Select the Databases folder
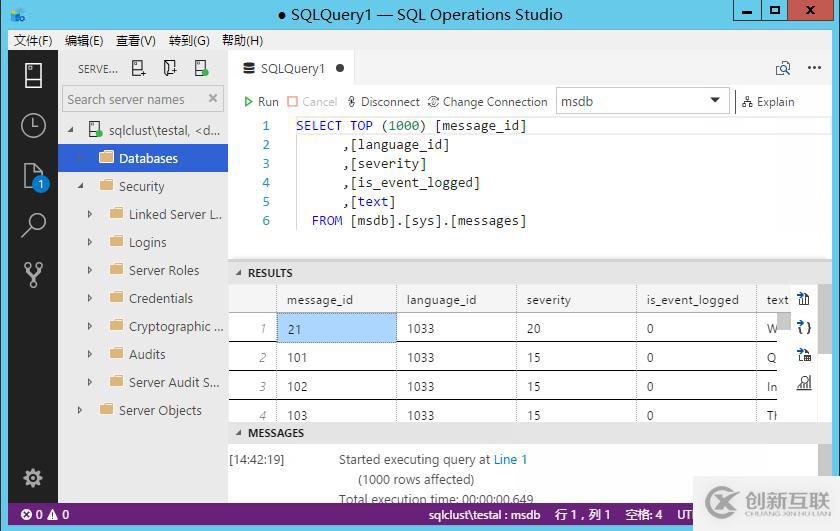 (143, 158)
